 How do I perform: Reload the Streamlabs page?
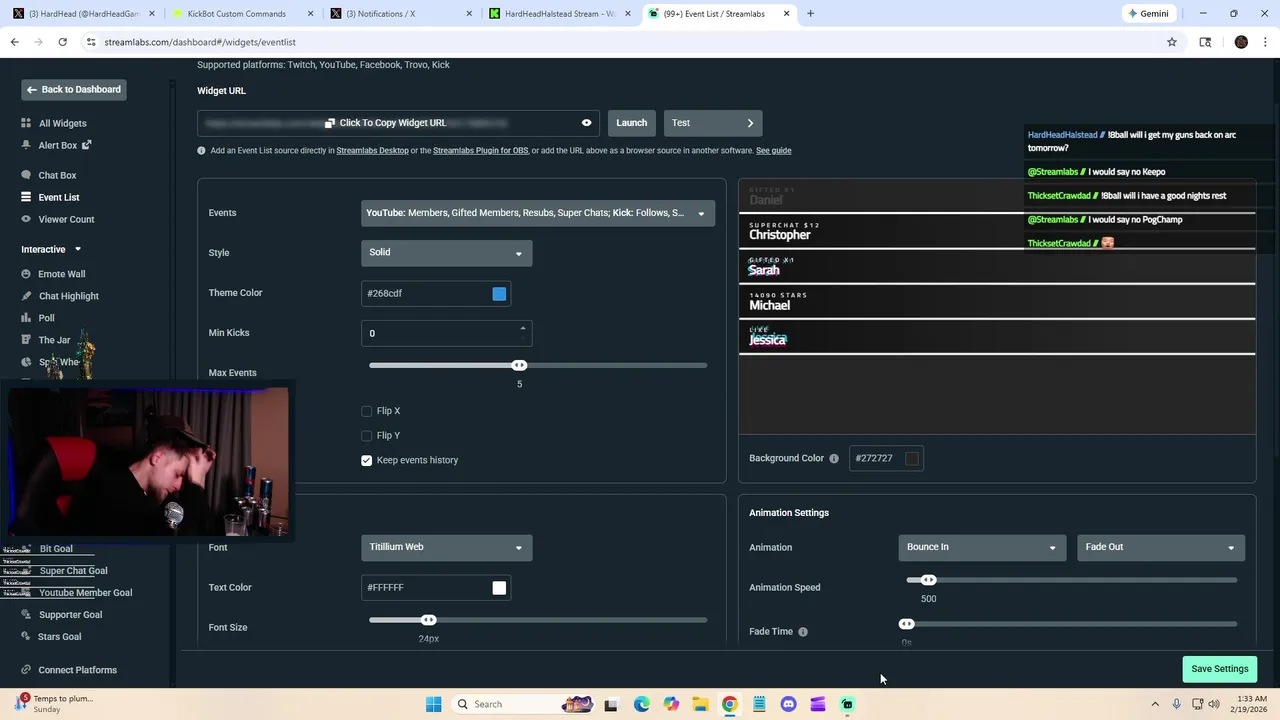tap(62, 42)
